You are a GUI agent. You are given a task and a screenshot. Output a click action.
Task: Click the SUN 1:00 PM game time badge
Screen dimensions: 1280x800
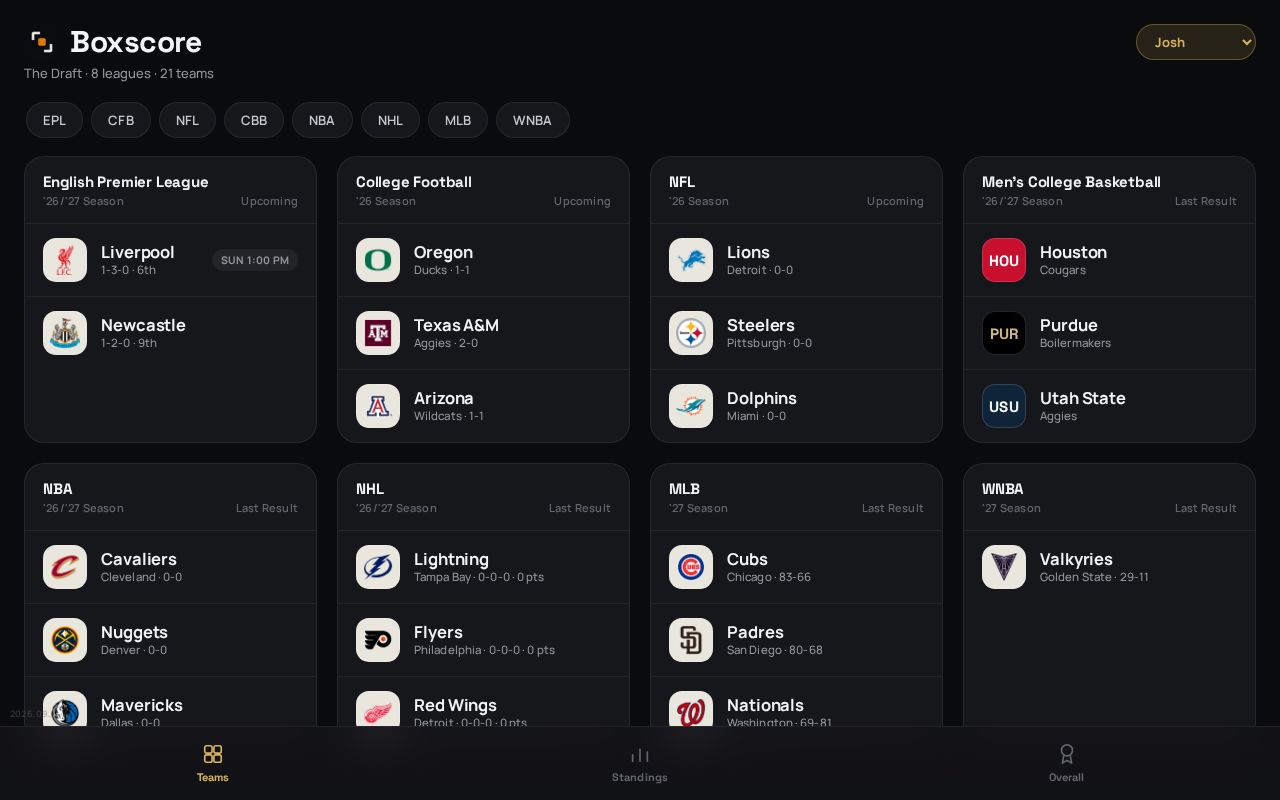(x=255, y=260)
